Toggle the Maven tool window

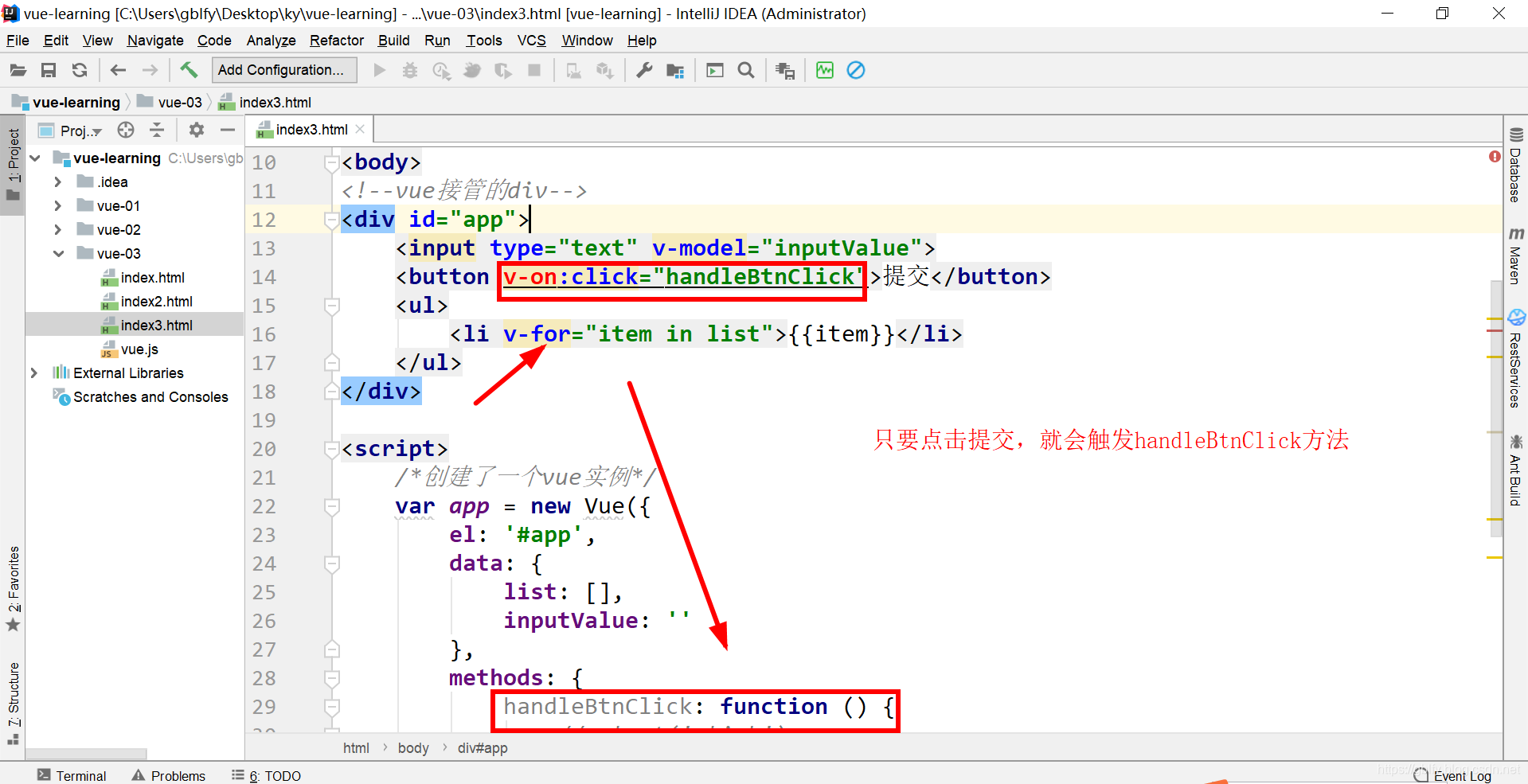point(1515,255)
